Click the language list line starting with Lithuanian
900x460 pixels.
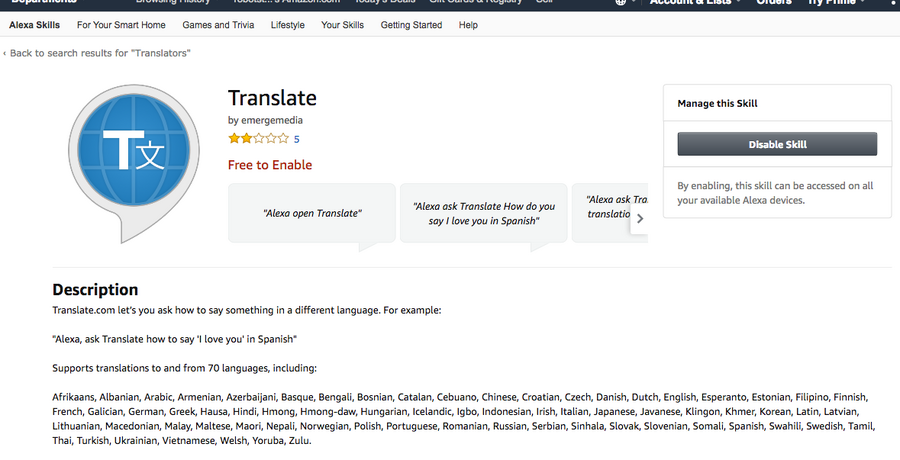point(463,426)
